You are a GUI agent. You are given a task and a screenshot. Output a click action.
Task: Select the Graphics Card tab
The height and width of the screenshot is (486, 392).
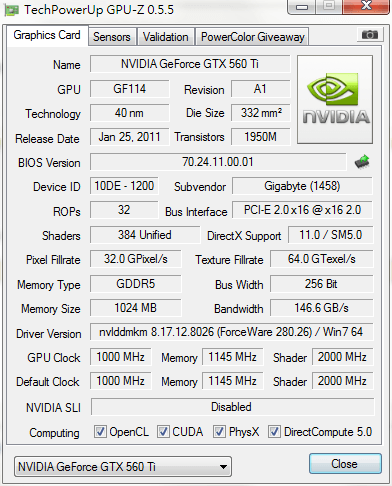[x=47, y=35]
